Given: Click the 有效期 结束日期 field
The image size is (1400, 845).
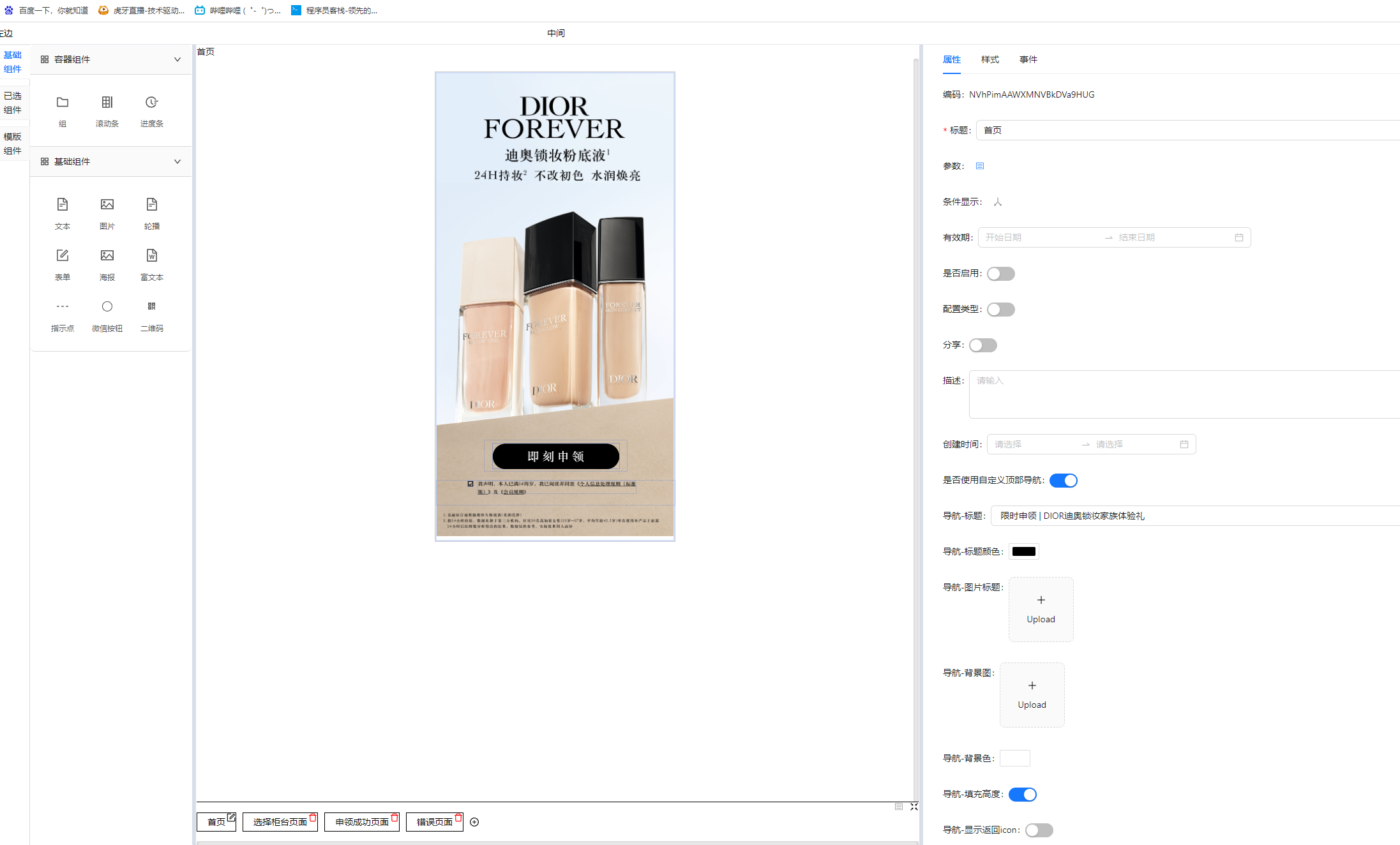Looking at the screenshot, I should coord(1173,237).
